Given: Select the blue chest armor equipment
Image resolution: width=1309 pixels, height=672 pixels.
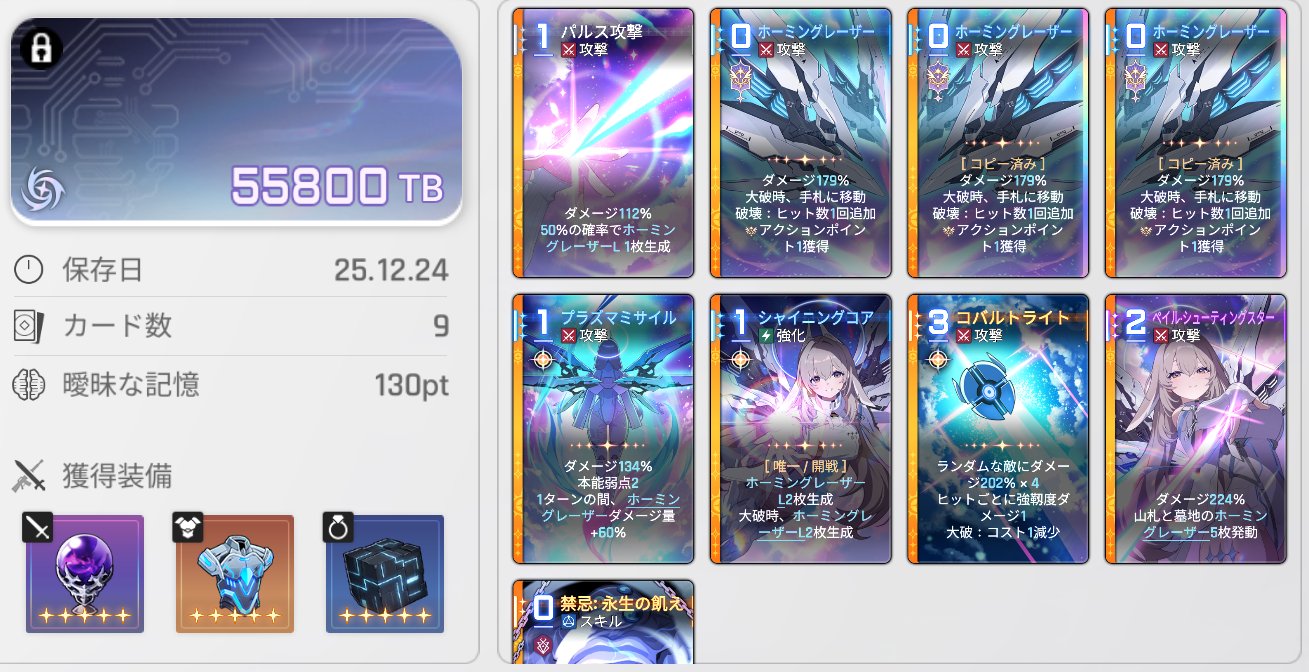Looking at the screenshot, I should tap(235, 574).
